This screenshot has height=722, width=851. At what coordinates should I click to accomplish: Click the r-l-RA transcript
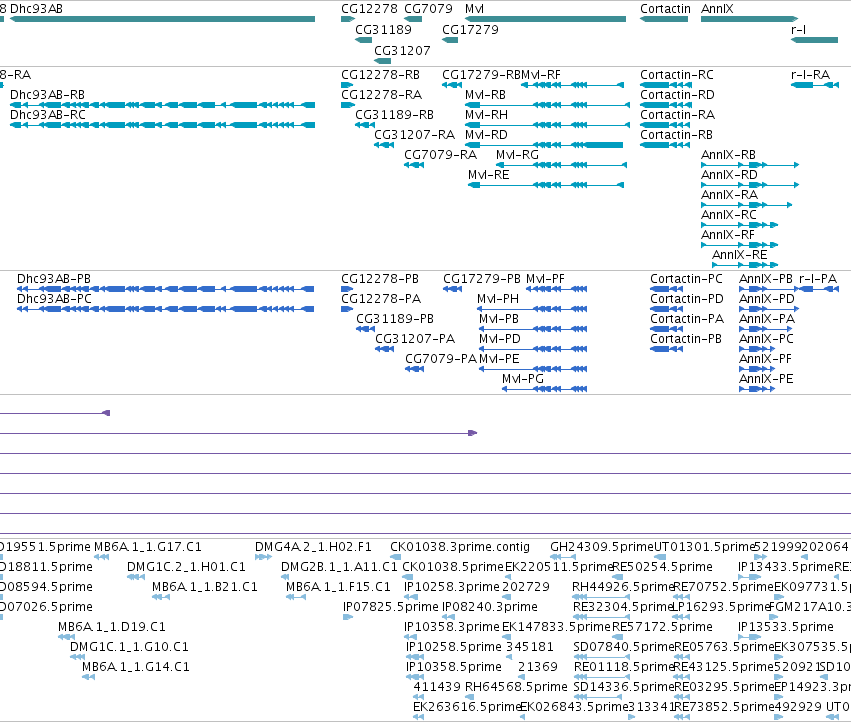(x=815, y=85)
